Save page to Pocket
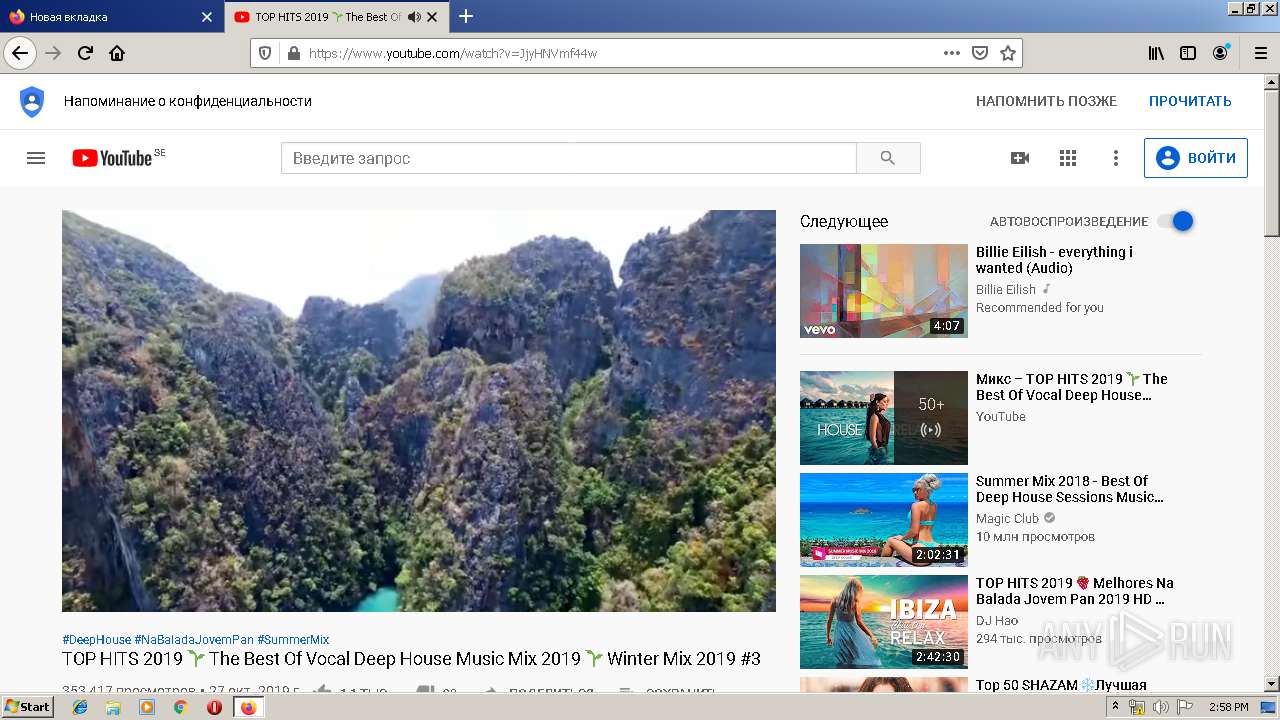The image size is (1280, 720). click(x=980, y=53)
